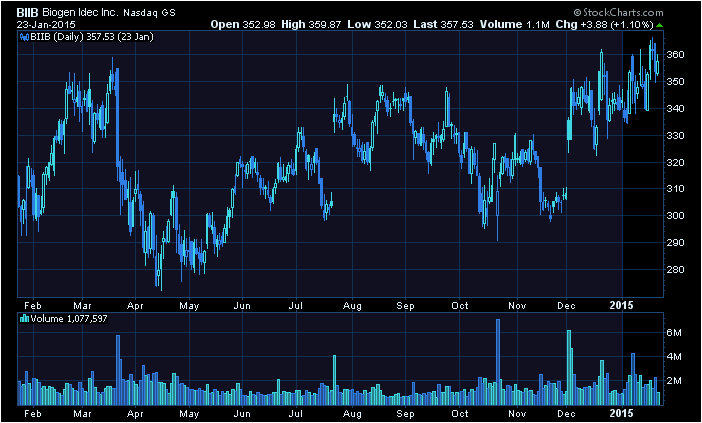
Task: Click 'Sep' label under the volume panel
Action: 406,414
